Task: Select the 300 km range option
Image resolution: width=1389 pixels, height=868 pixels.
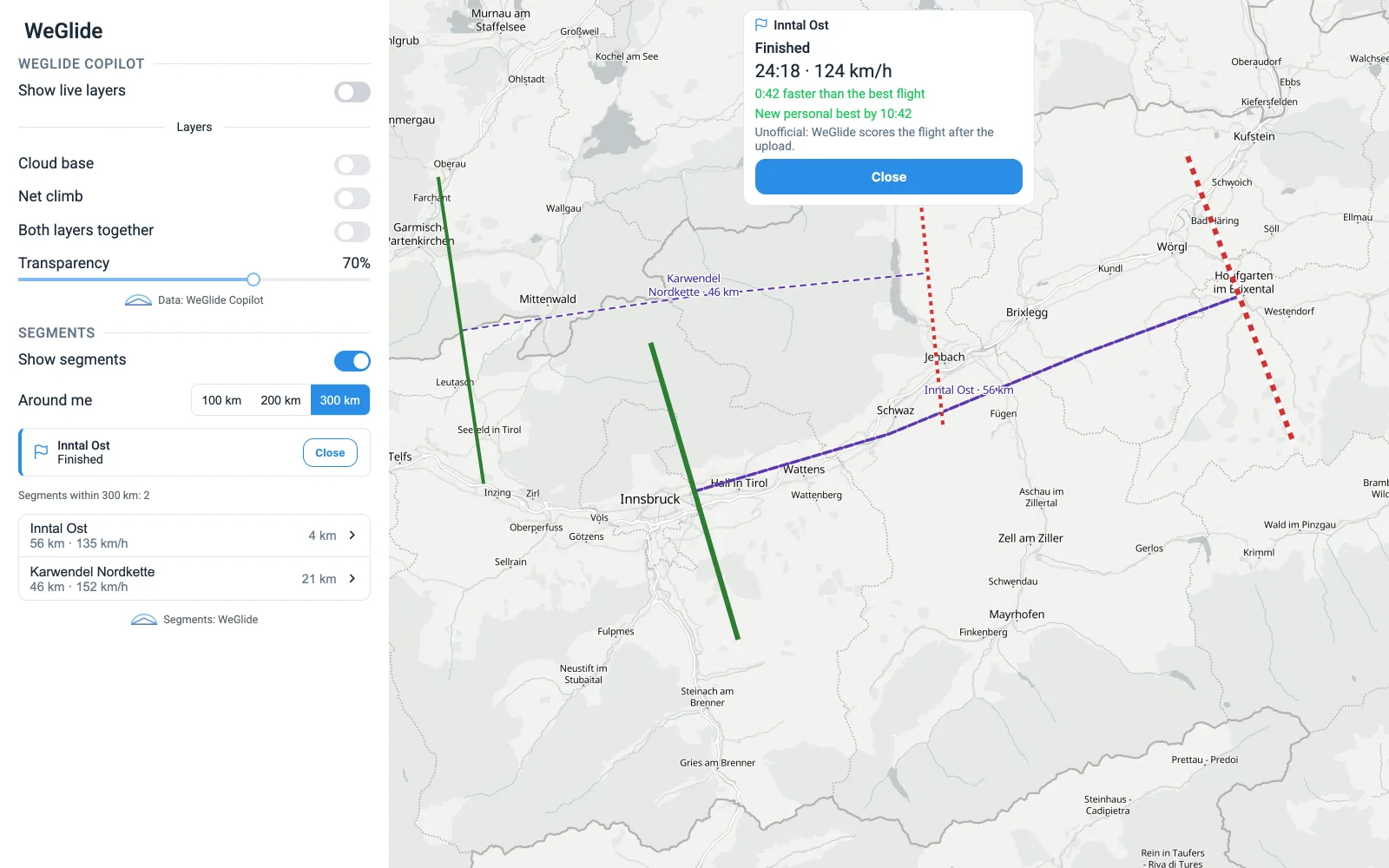Action: (340, 400)
